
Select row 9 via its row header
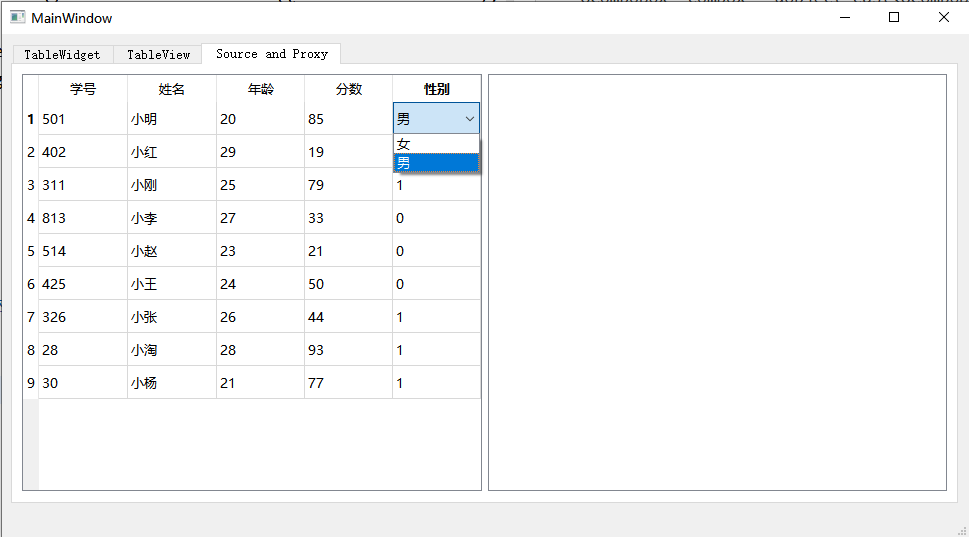click(x=31, y=383)
